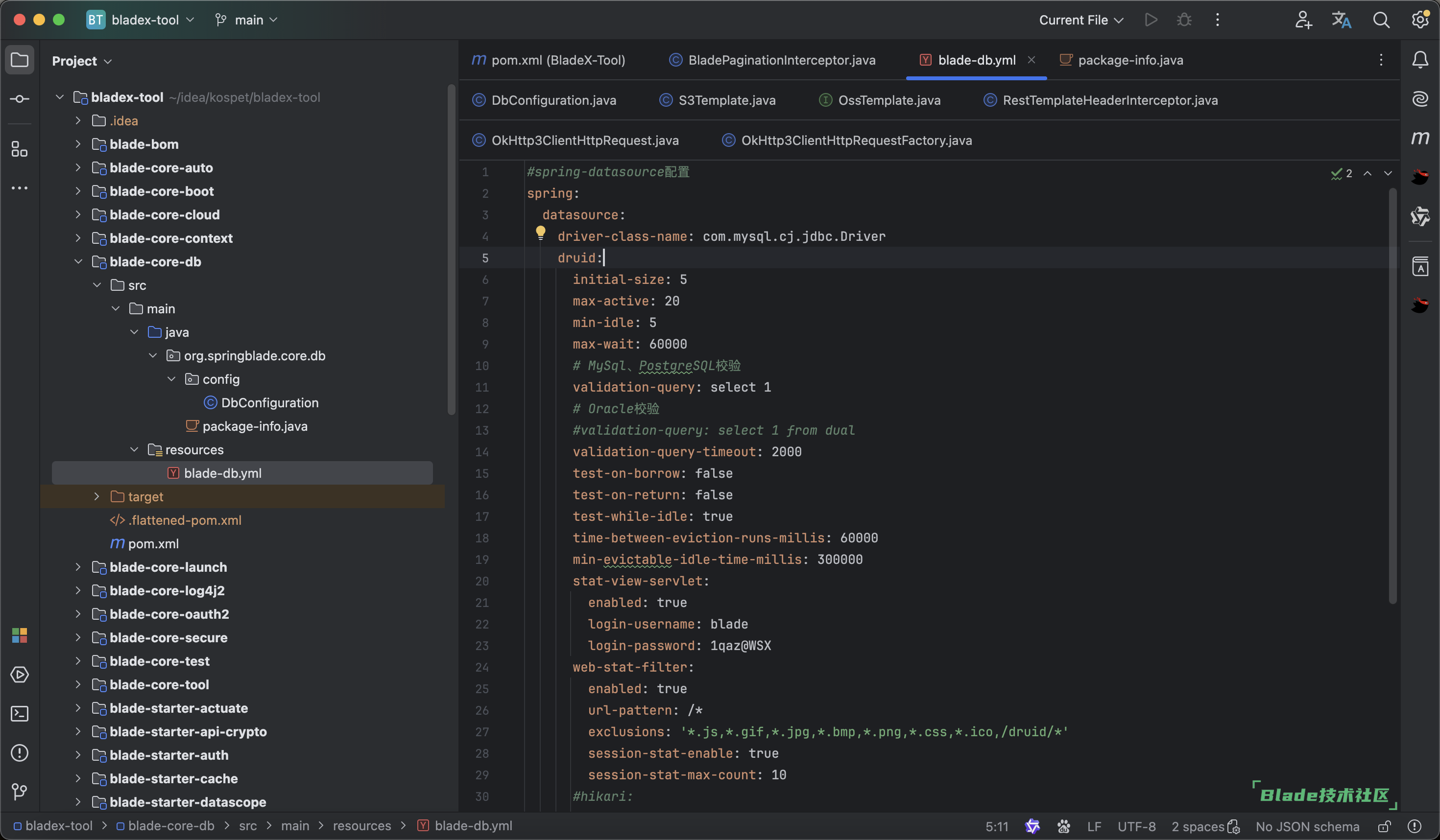Open the Services run icon in left sidebar
Image resolution: width=1440 pixels, height=840 pixels.
pos(20,675)
